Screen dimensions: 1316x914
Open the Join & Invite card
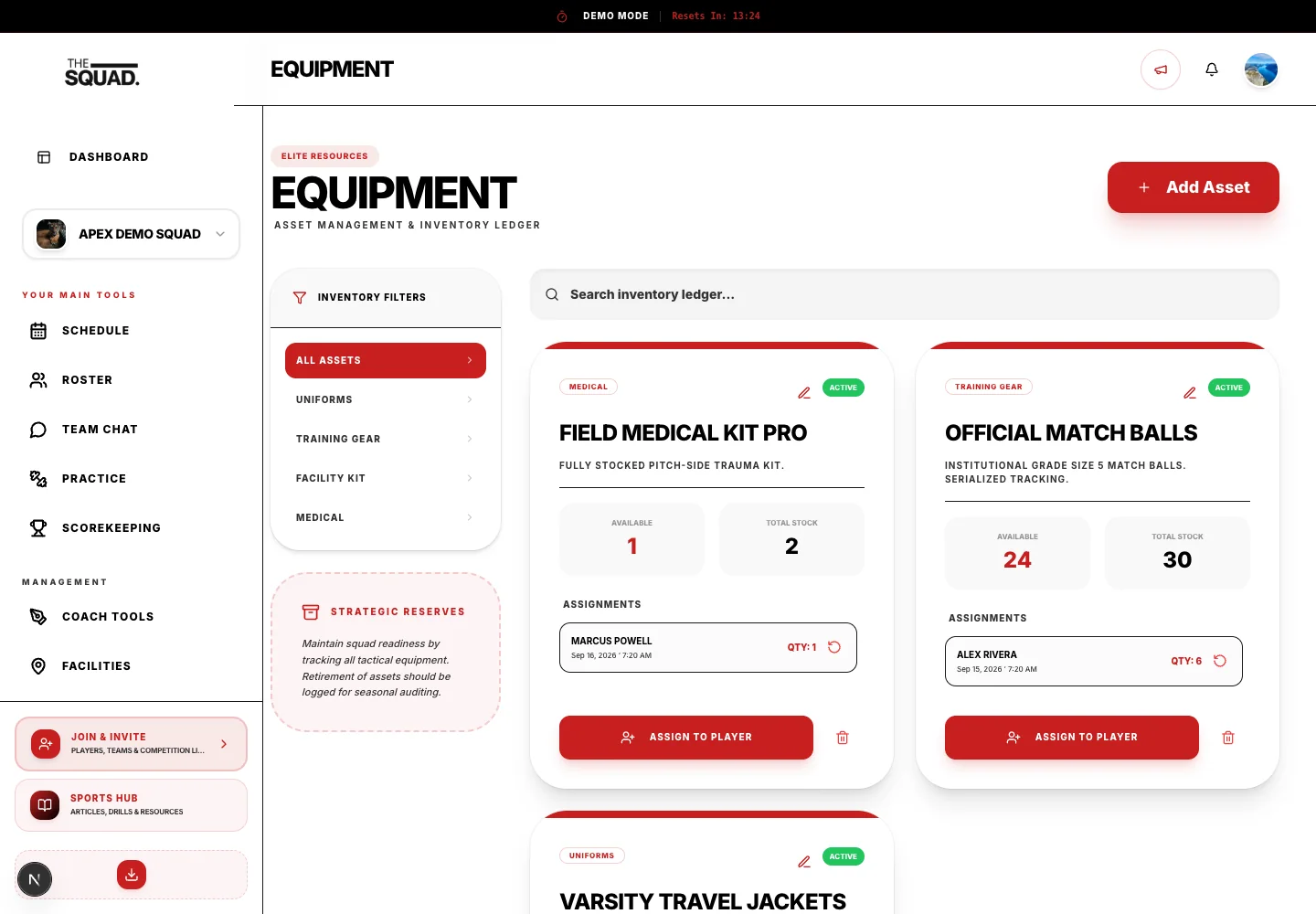tap(132, 744)
